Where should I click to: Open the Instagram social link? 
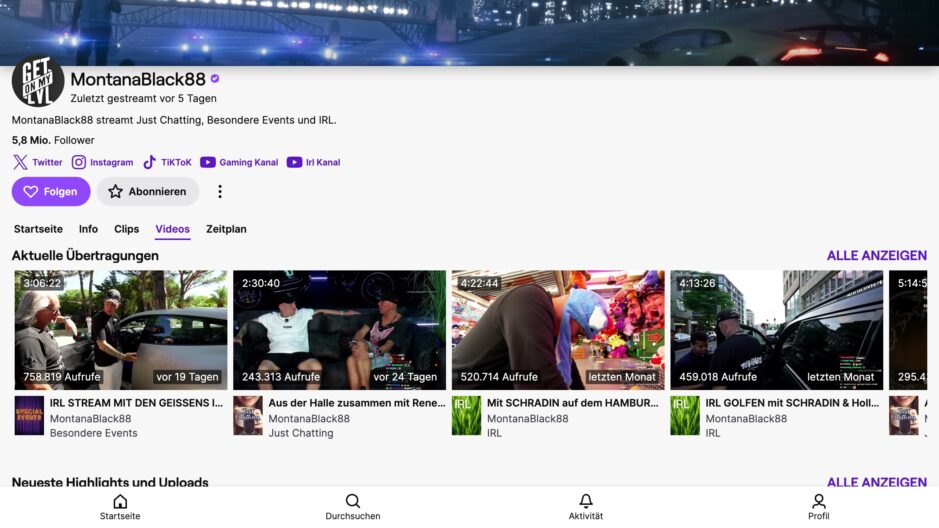click(102, 162)
